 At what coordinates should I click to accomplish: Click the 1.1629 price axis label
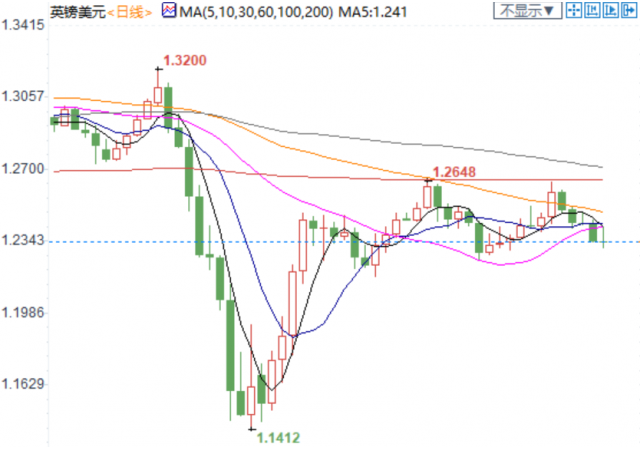click(23, 384)
